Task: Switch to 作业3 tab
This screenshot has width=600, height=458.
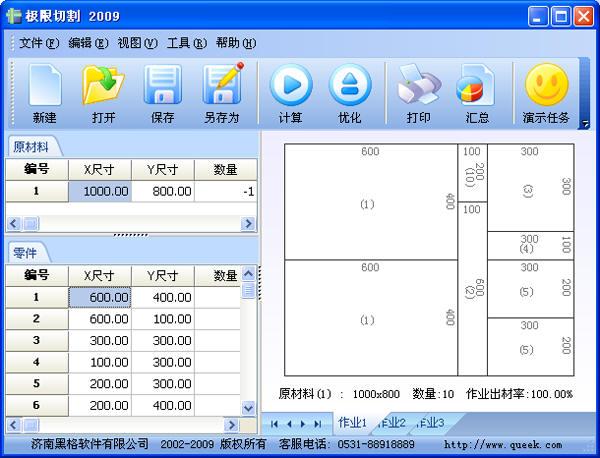Action: pyautogui.click(x=432, y=423)
